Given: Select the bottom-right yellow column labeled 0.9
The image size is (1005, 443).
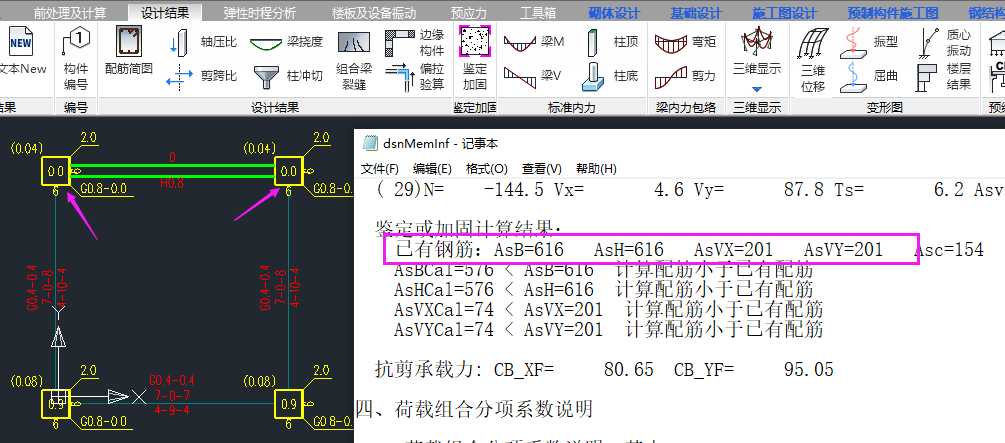Looking at the screenshot, I should (x=288, y=405).
